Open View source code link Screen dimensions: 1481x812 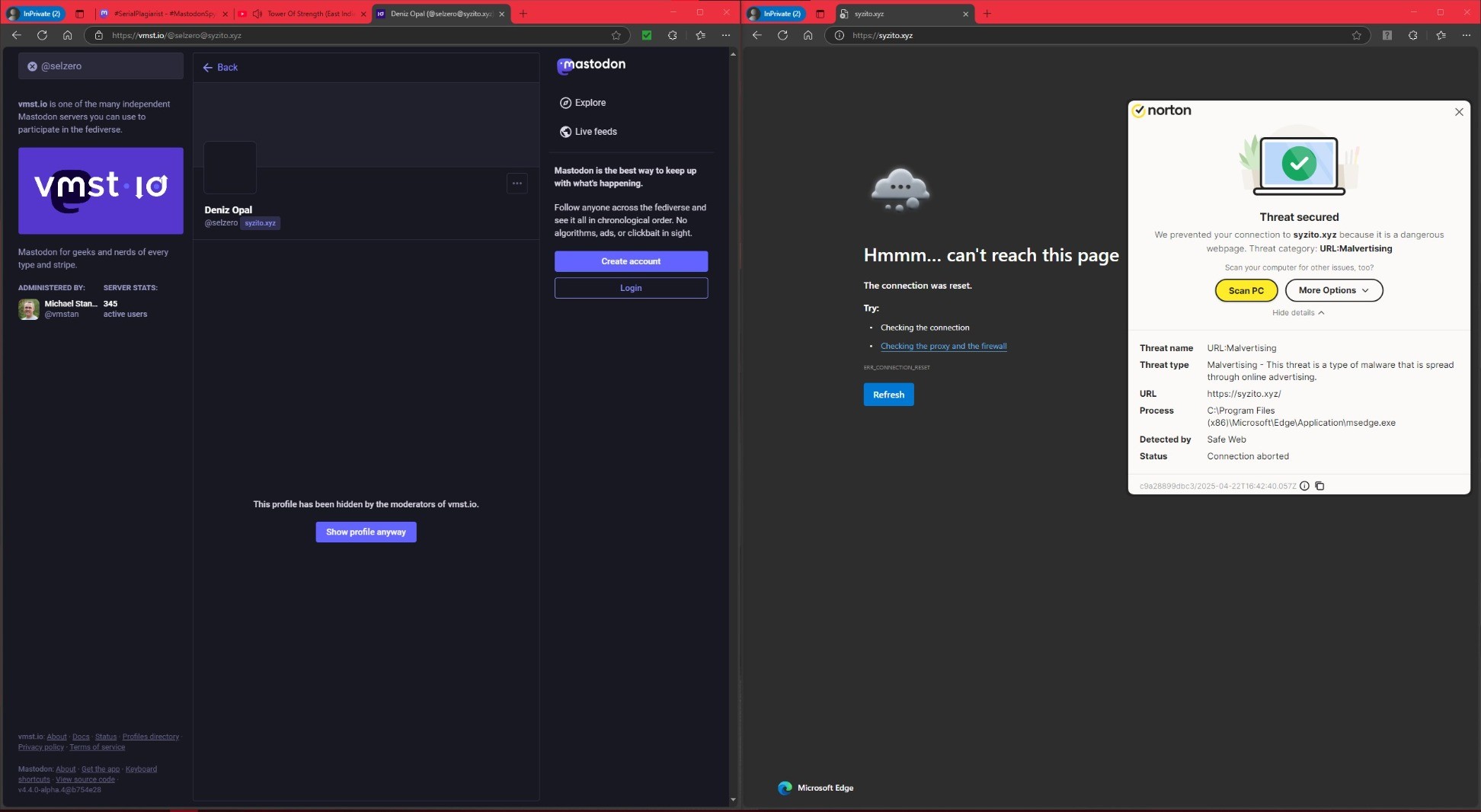coord(85,779)
